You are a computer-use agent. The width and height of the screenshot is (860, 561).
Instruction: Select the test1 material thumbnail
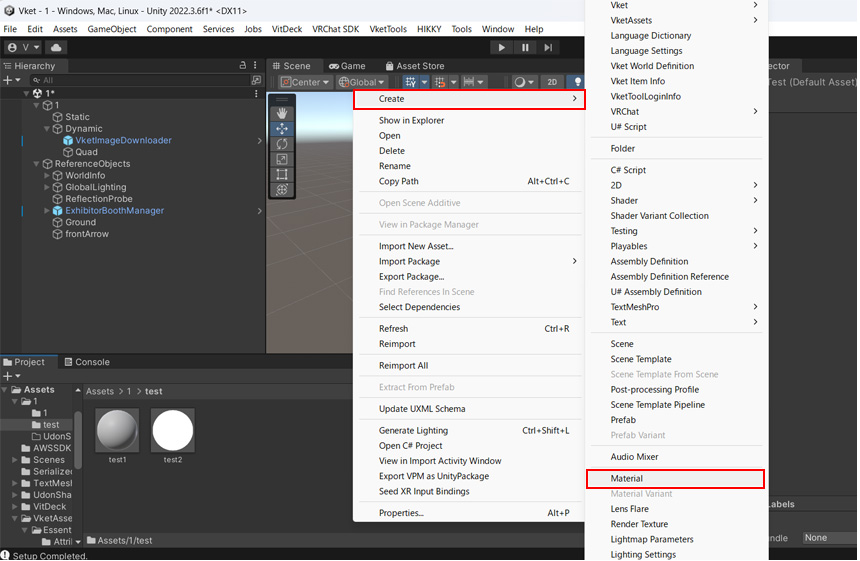pos(117,430)
